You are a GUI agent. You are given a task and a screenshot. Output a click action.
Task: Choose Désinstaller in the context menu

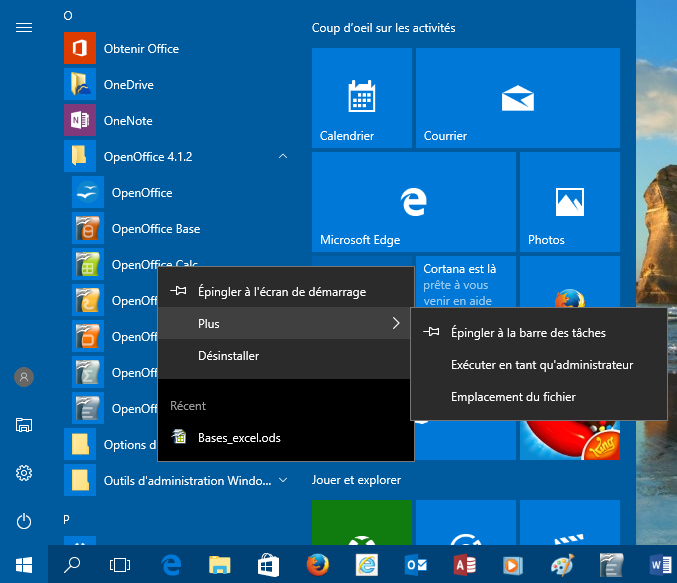coord(286,355)
